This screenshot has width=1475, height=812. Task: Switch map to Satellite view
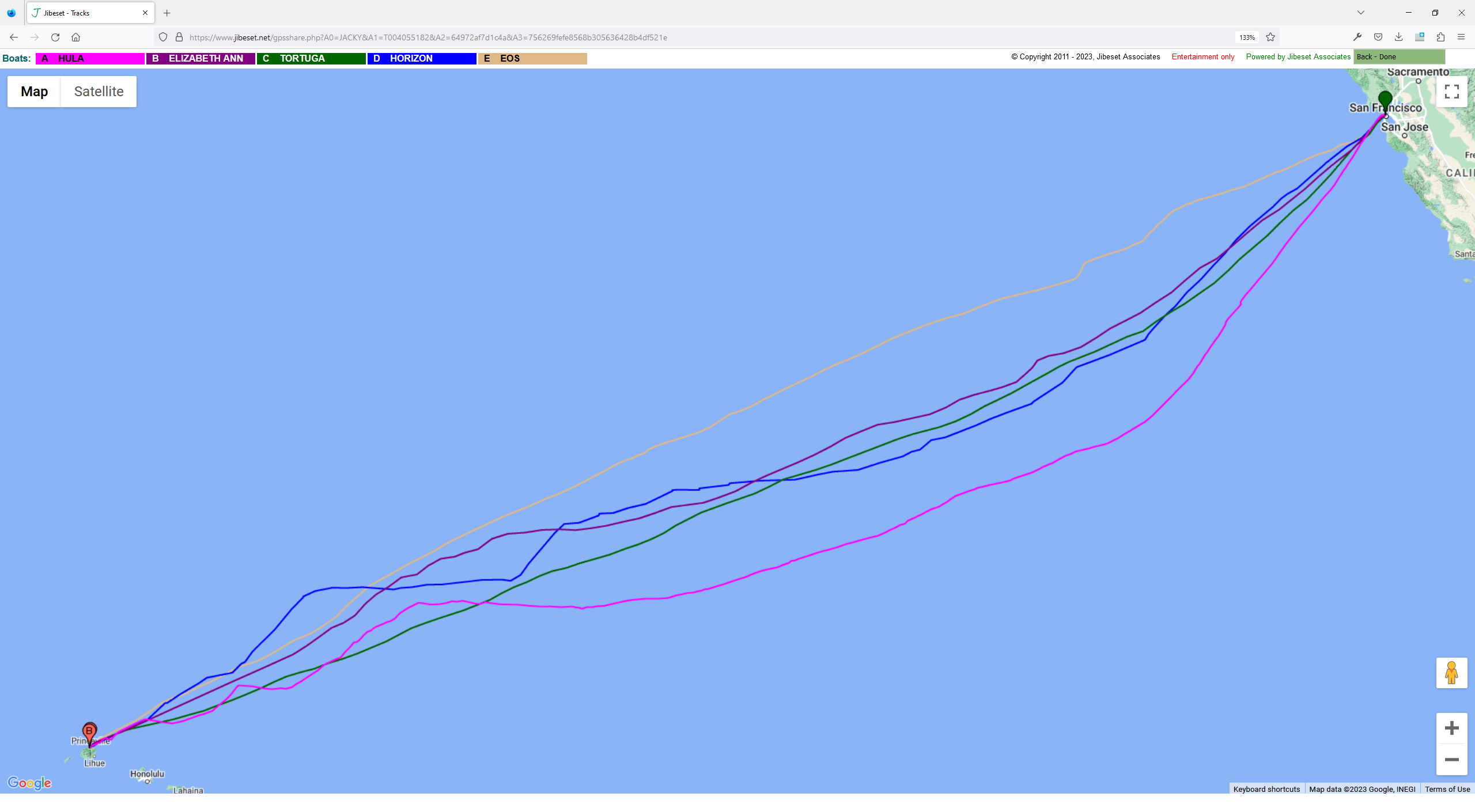(99, 92)
